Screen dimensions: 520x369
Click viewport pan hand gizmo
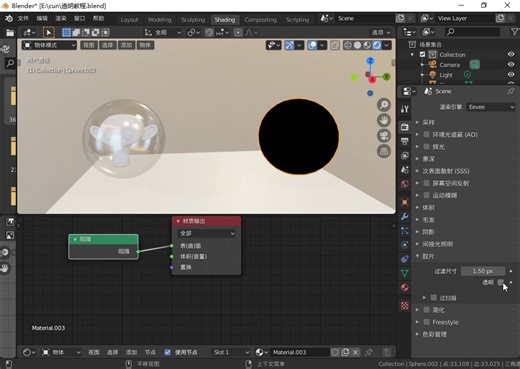point(384,120)
